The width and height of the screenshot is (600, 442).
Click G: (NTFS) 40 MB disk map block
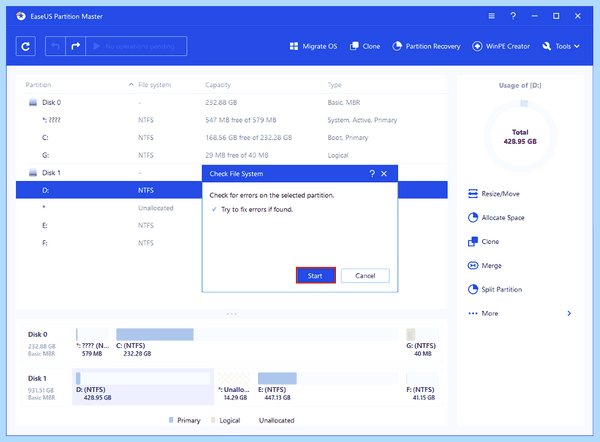(422, 343)
